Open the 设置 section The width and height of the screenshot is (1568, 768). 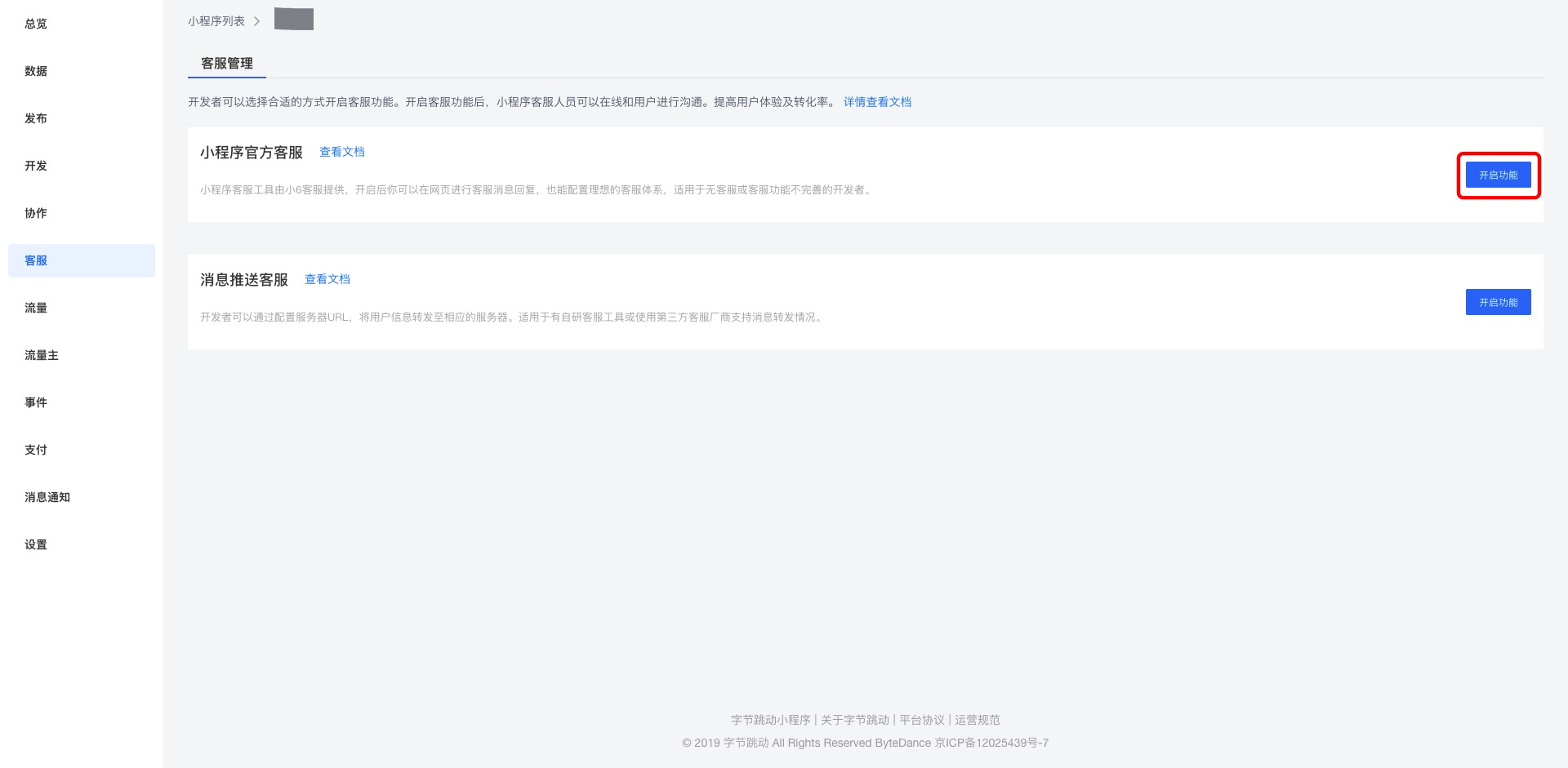coord(36,544)
